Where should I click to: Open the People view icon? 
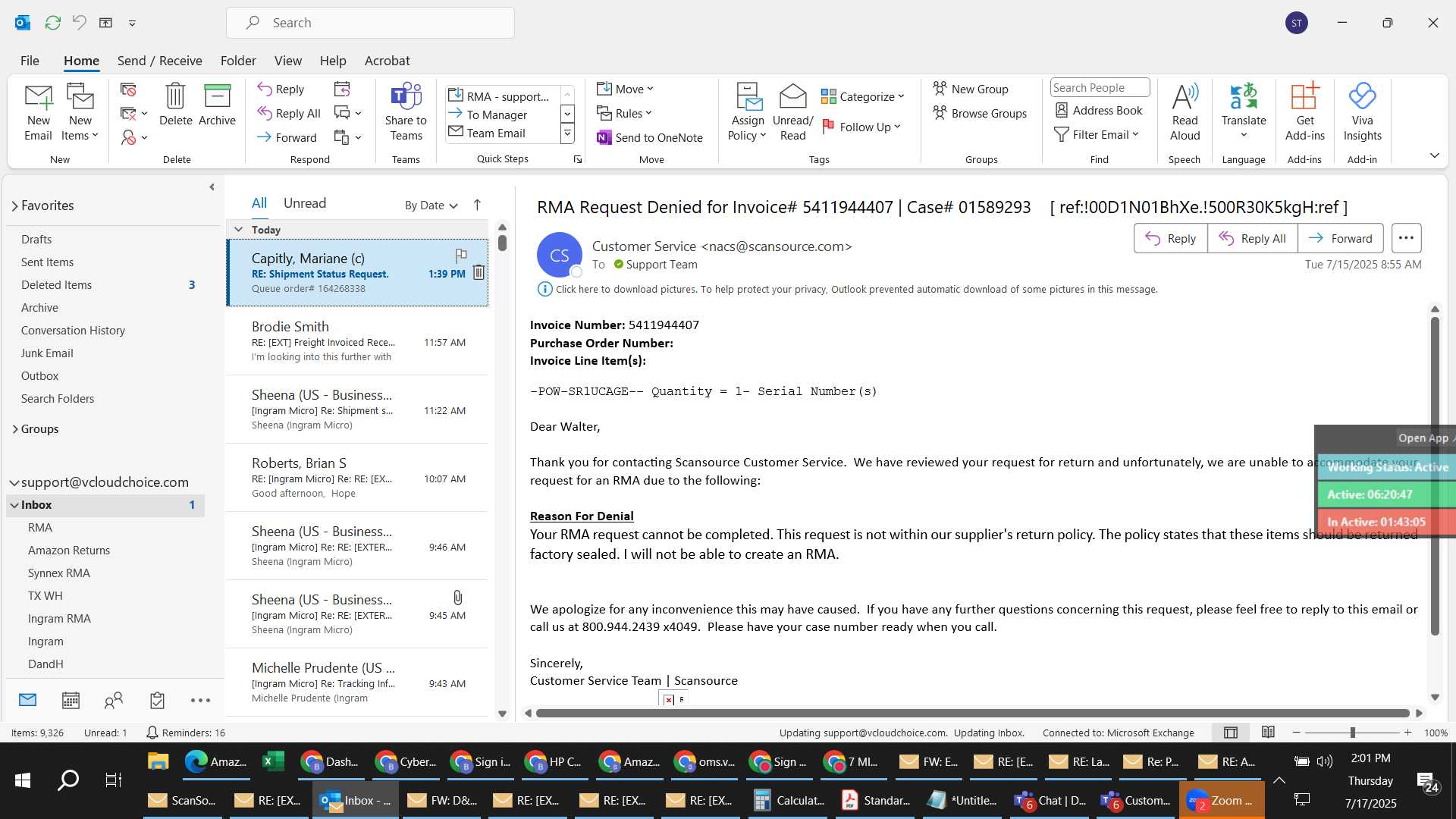tap(114, 700)
